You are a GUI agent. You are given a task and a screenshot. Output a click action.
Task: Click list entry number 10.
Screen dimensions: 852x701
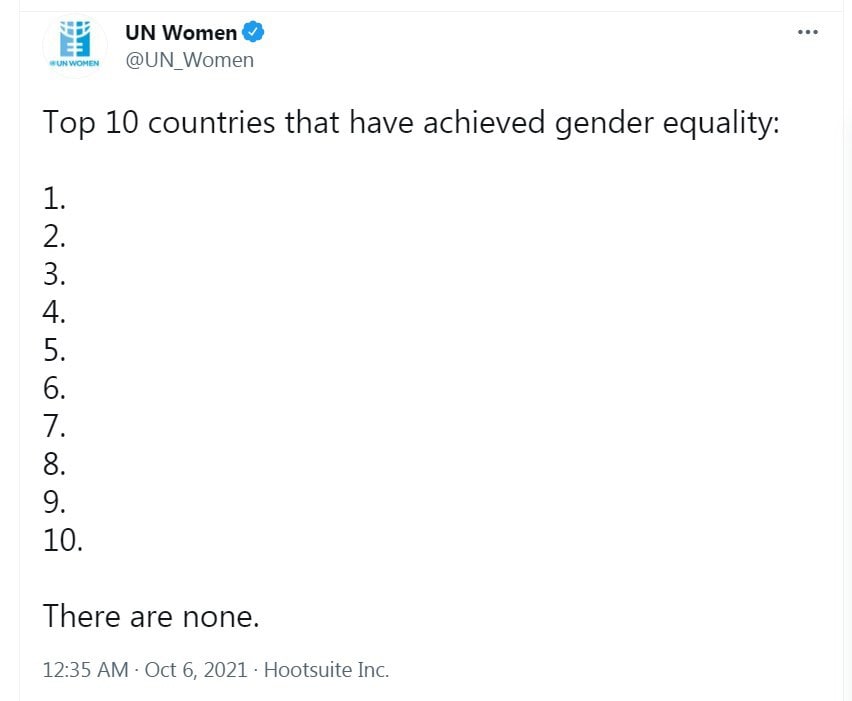[63, 541]
